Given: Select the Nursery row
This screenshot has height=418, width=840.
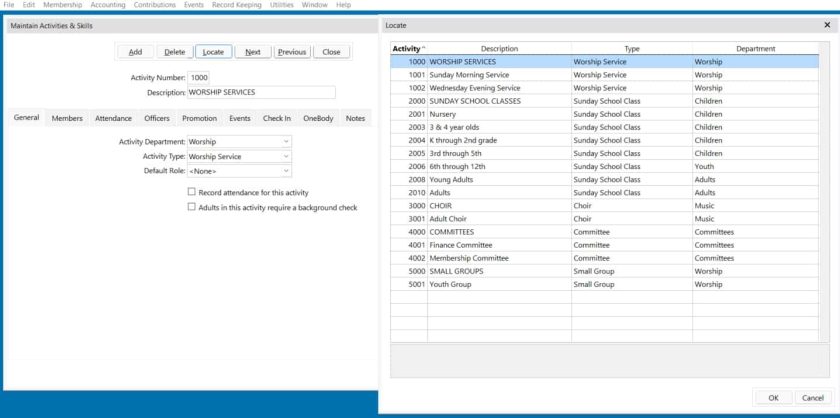Looking at the screenshot, I should click(605, 114).
